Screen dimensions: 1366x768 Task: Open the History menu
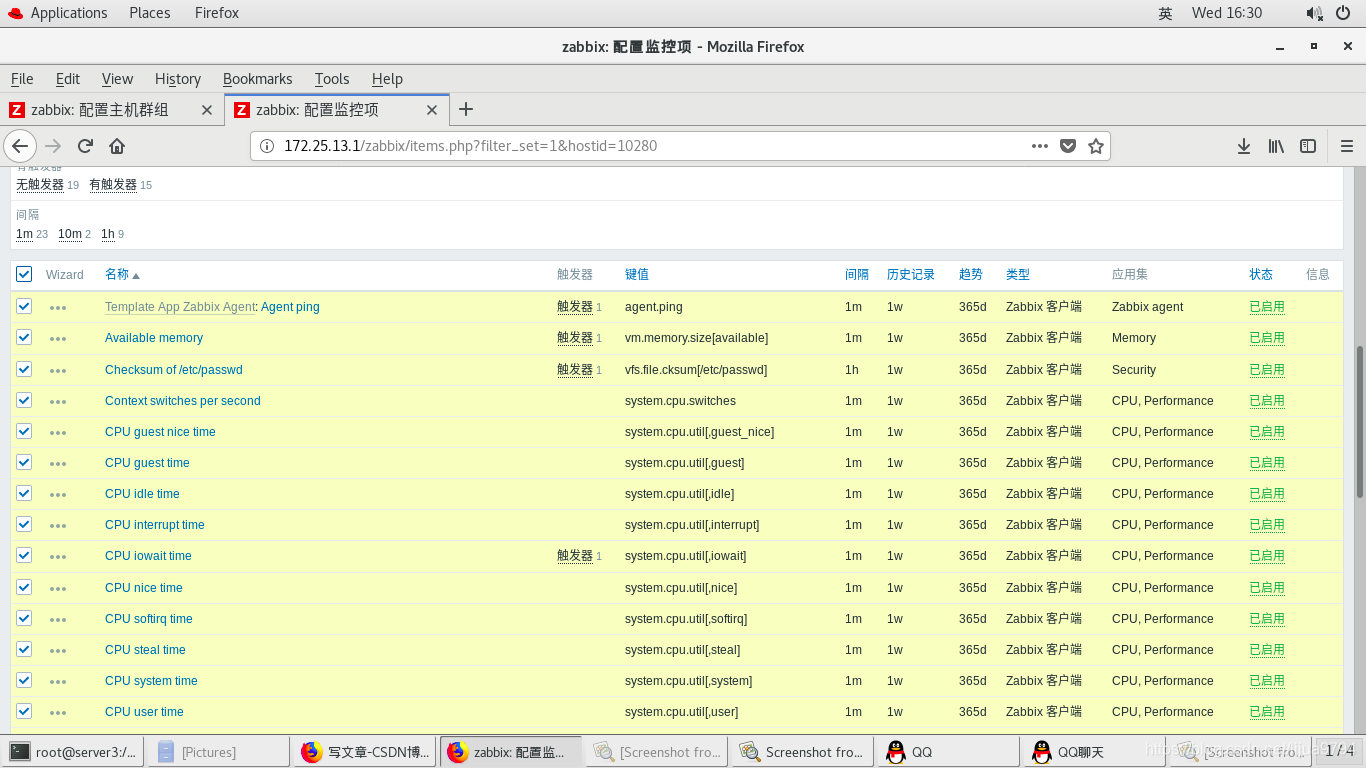coord(178,79)
